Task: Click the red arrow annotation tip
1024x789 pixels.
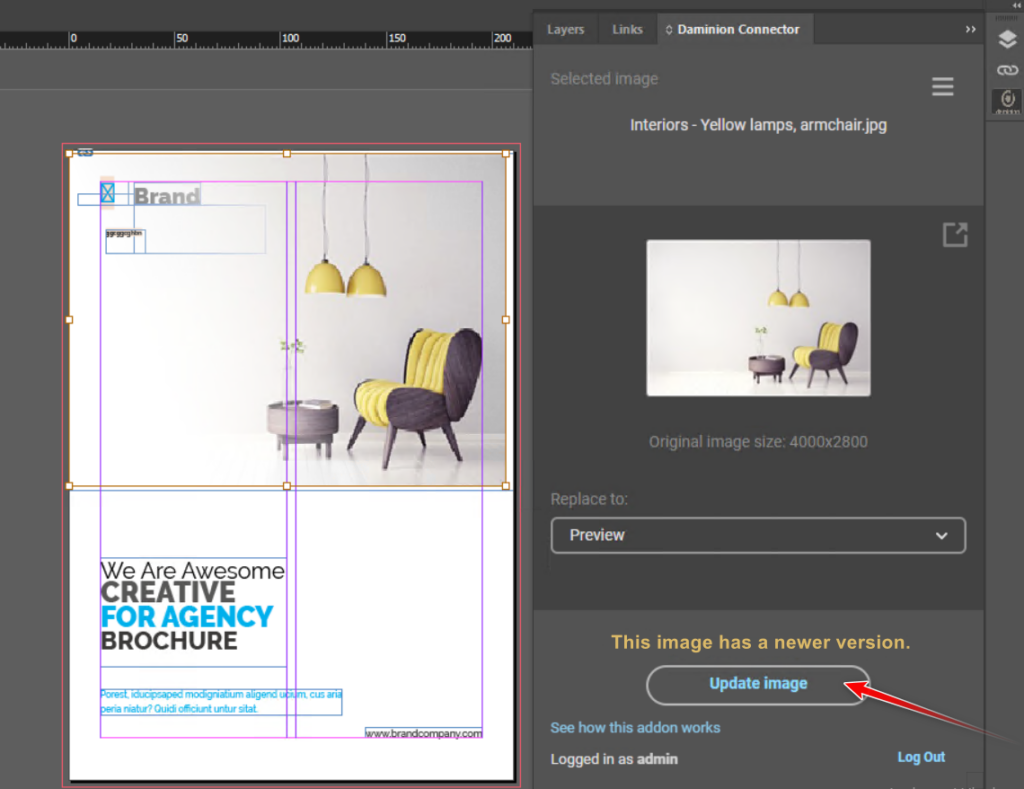Action: tap(849, 685)
